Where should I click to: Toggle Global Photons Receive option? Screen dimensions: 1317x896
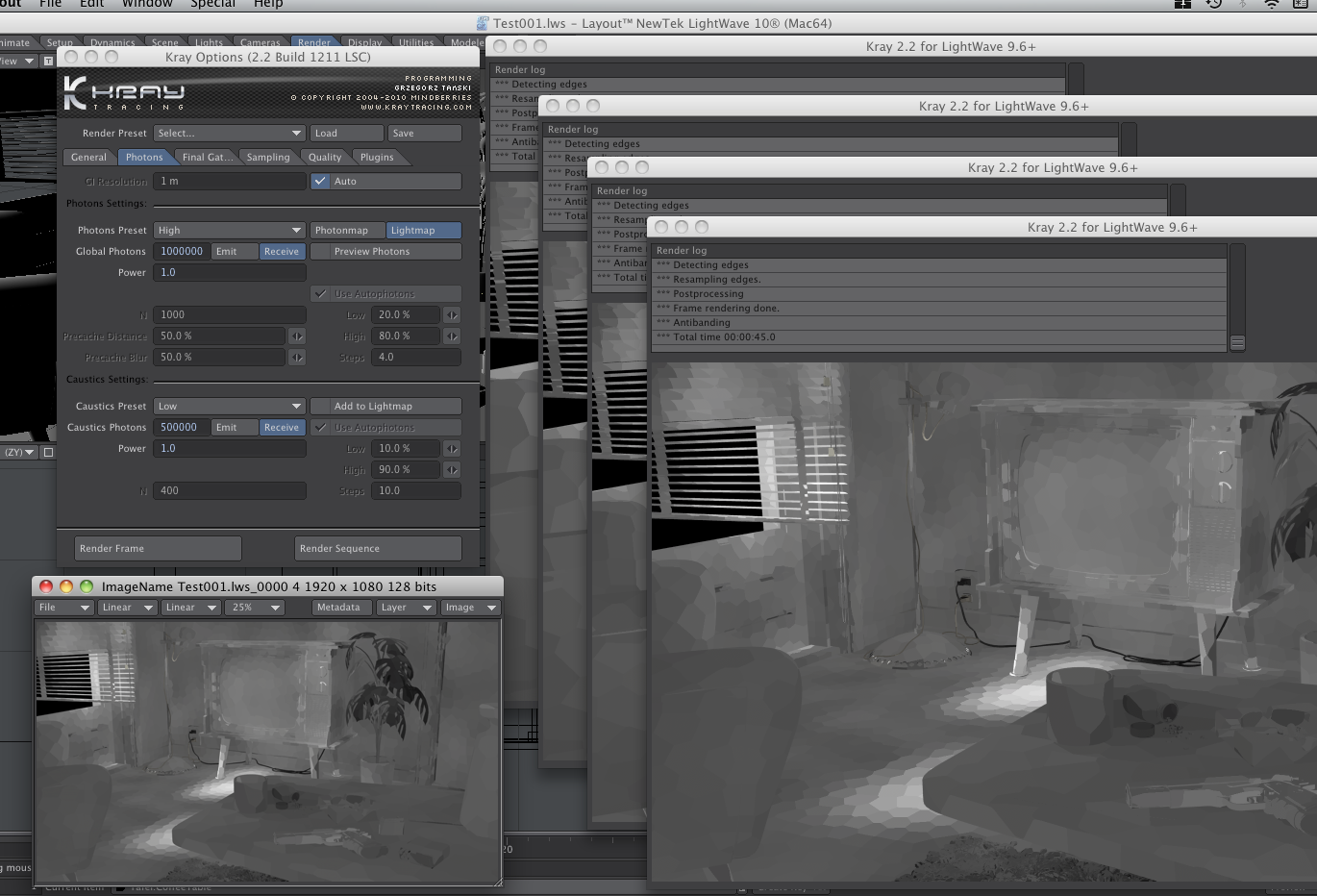point(282,252)
